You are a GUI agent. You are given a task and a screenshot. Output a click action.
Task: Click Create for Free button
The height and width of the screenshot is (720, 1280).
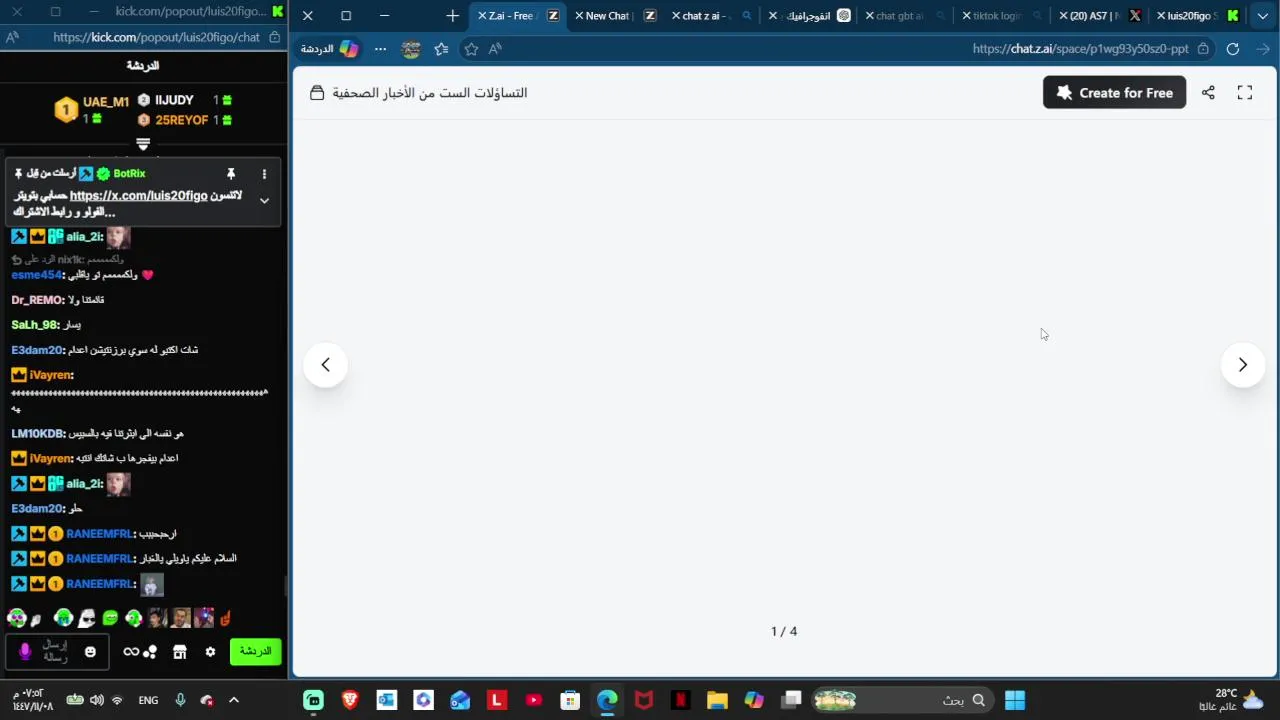(1114, 92)
